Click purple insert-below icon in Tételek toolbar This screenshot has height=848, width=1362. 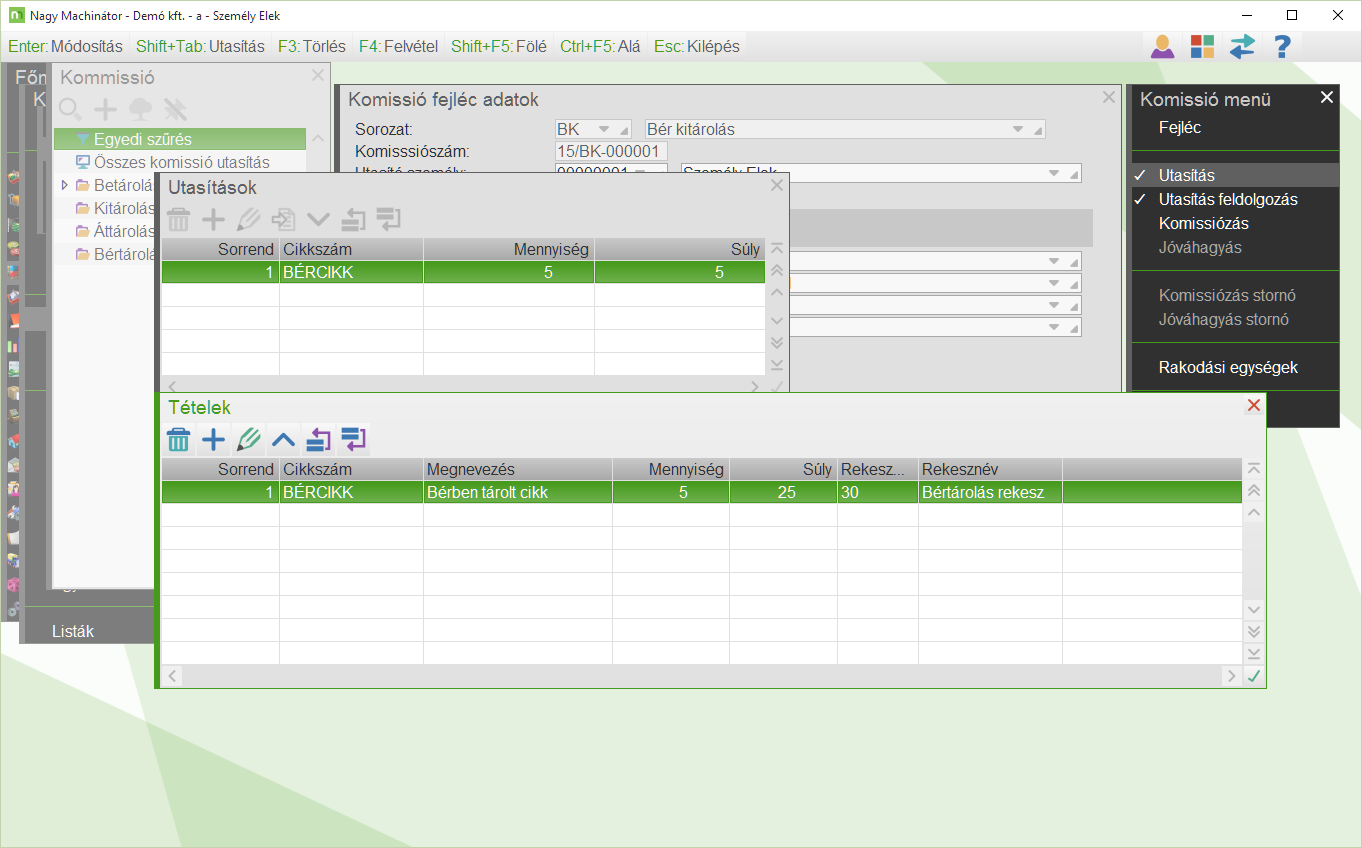(x=354, y=439)
